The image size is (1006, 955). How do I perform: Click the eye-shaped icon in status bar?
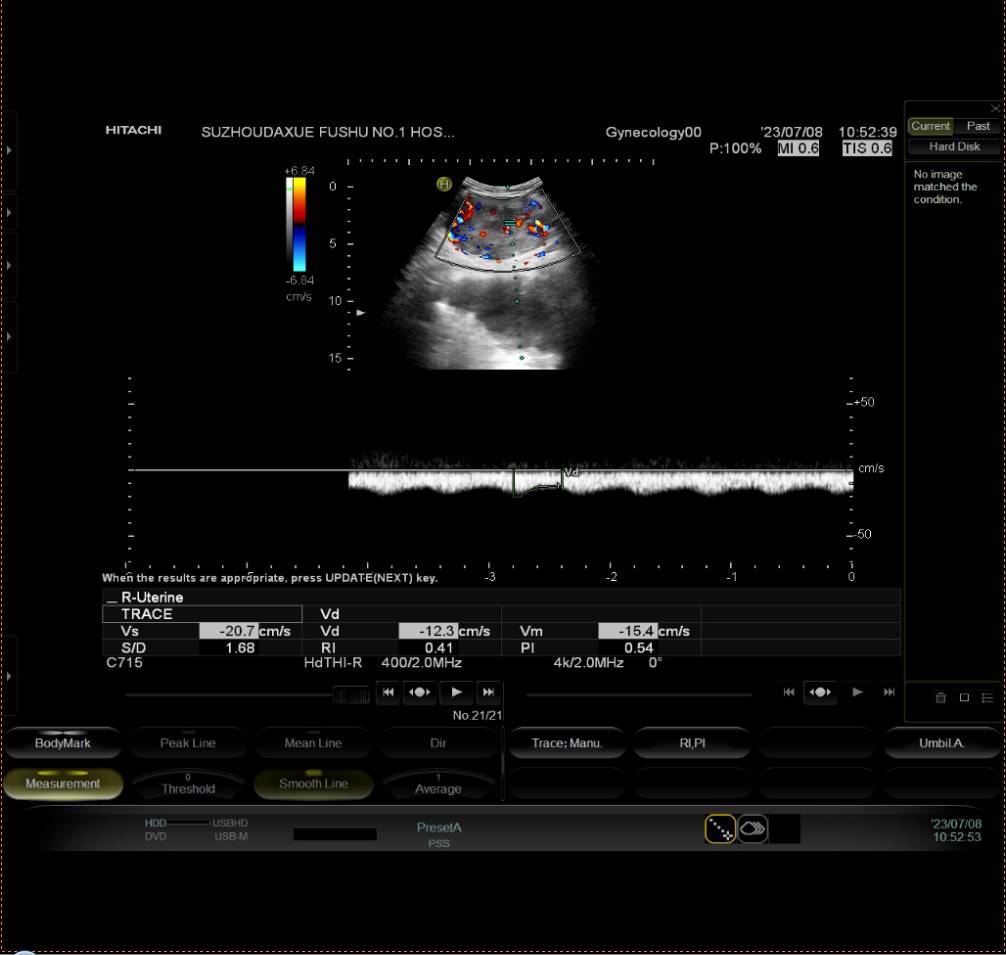tap(753, 828)
